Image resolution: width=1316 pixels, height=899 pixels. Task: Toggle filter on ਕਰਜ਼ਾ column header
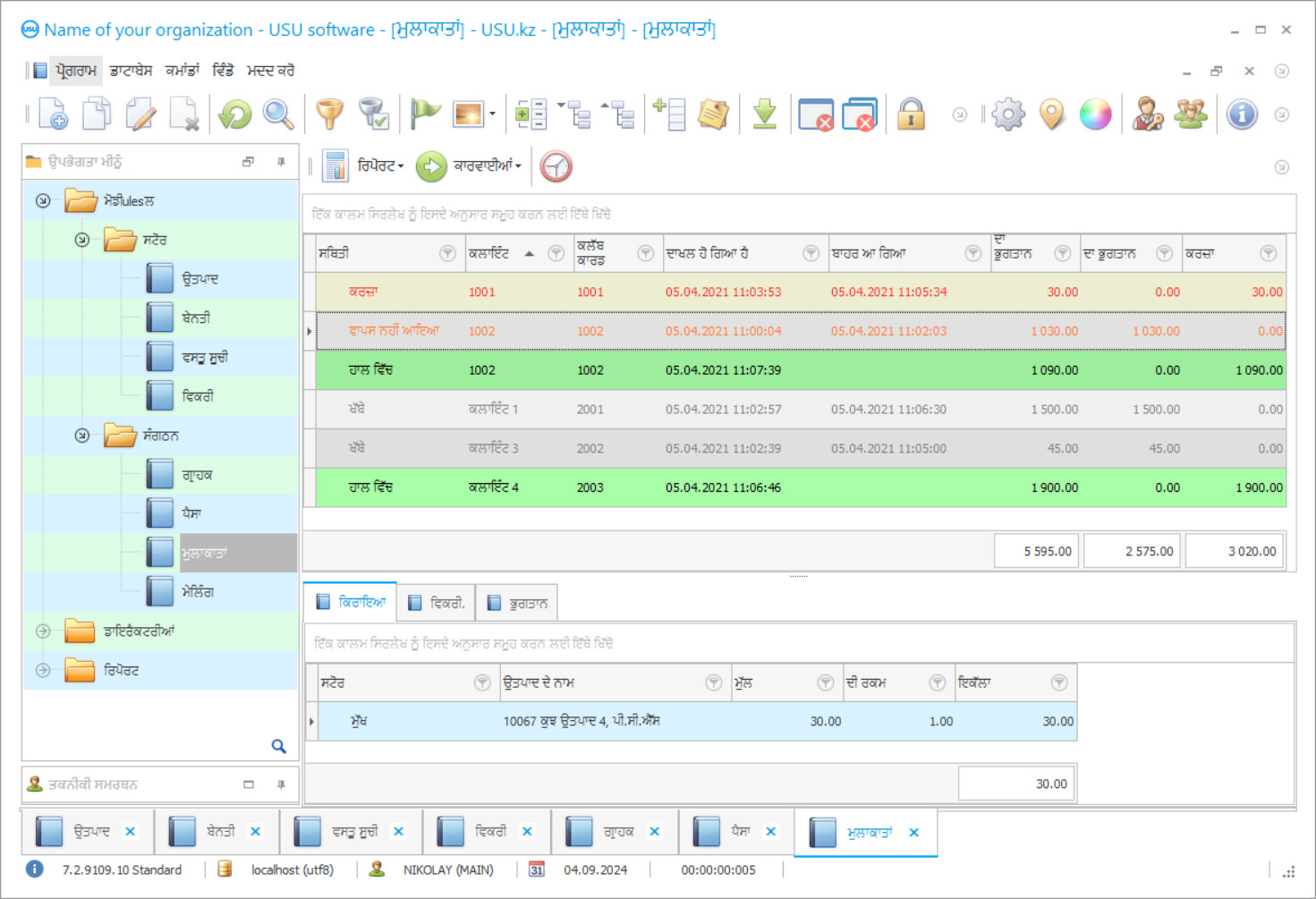coord(1268,254)
